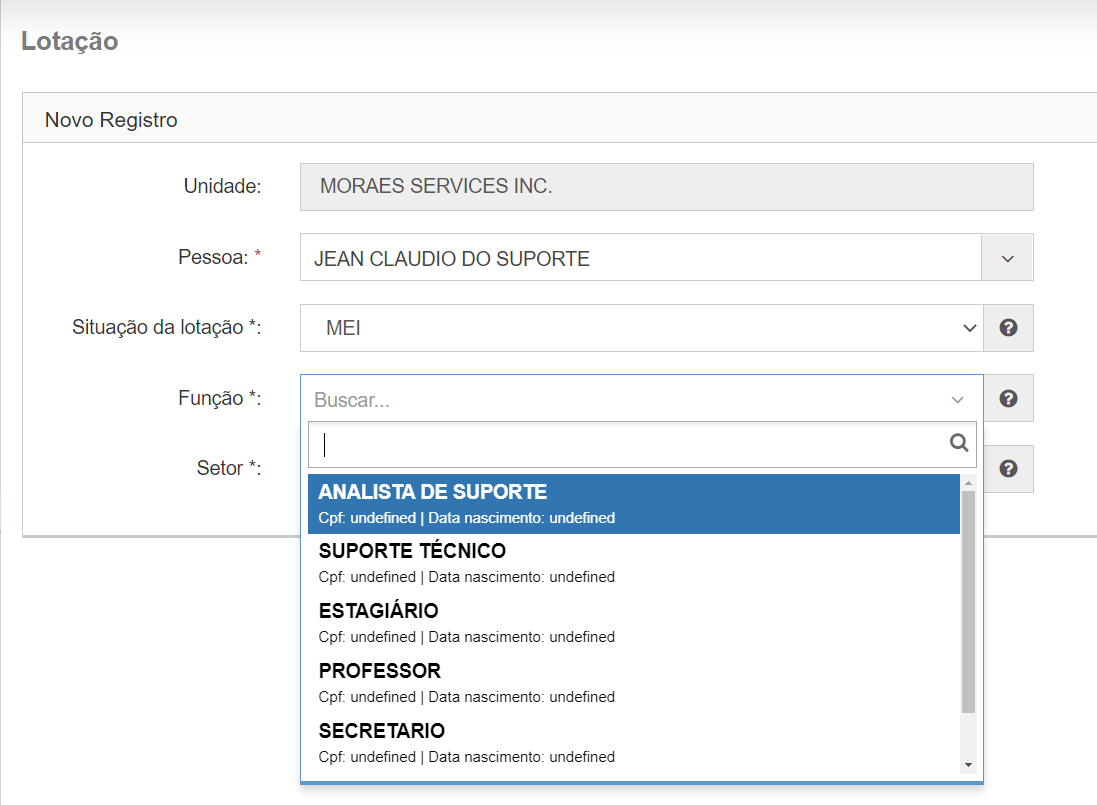Click the Lotação page title

(69, 41)
